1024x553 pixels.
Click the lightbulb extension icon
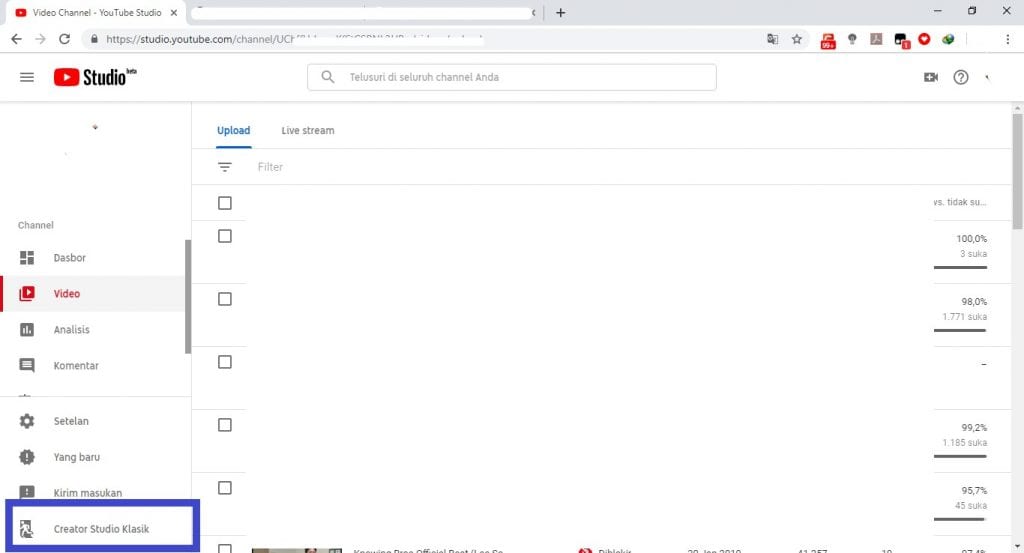pyautogui.click(x=852, y=39)
